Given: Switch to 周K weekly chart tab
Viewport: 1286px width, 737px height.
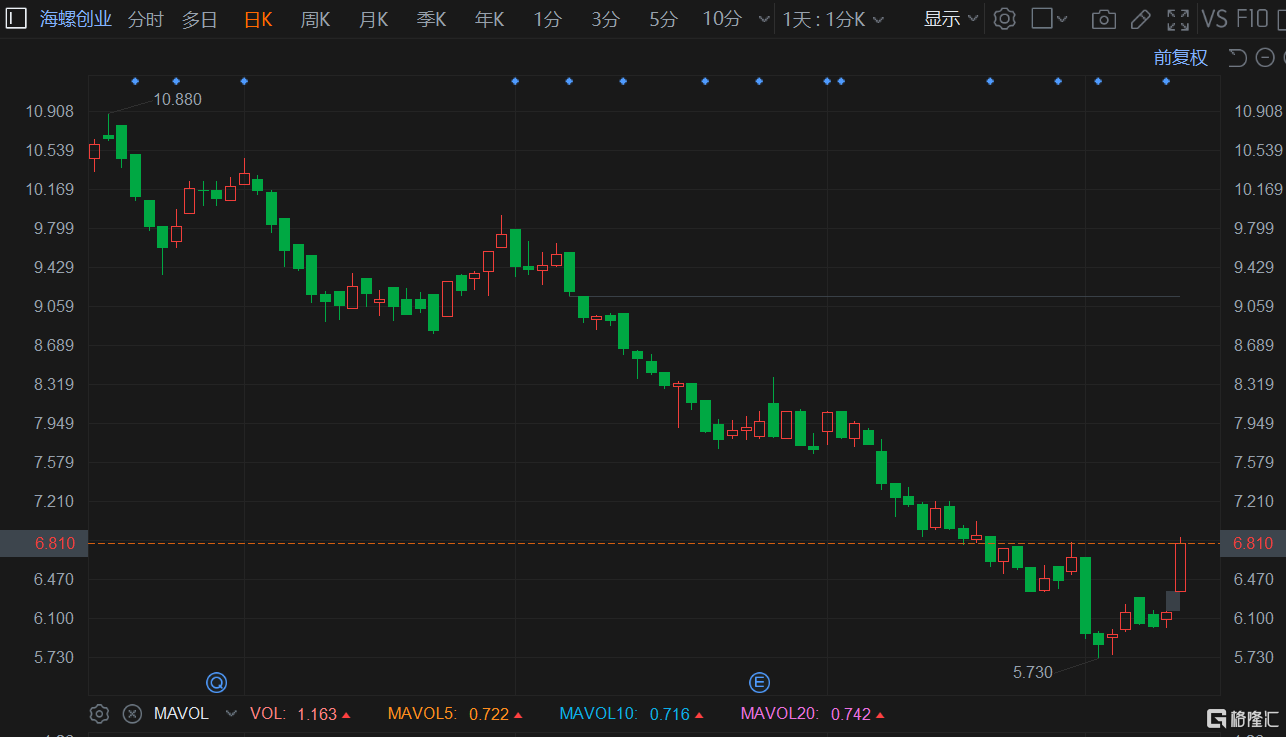Looking at the screenshot, I should [316, 19].
